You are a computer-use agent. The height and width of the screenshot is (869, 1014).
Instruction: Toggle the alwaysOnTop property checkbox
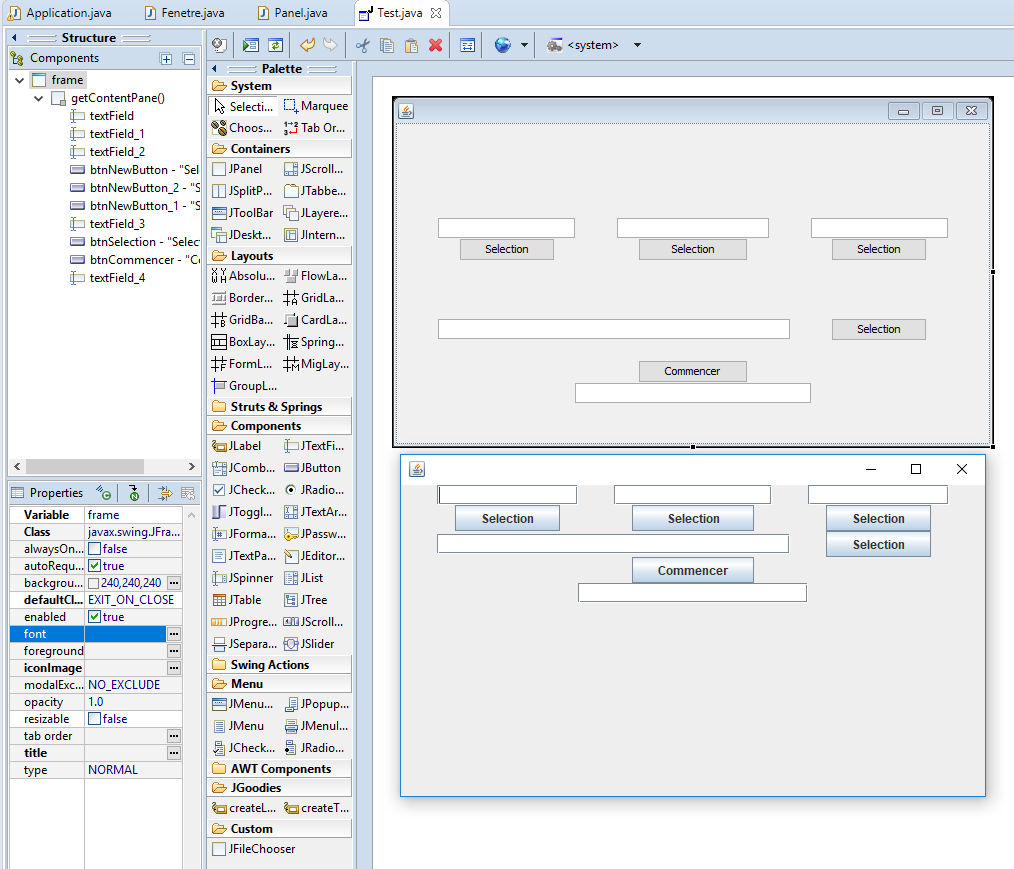point(94,549)
